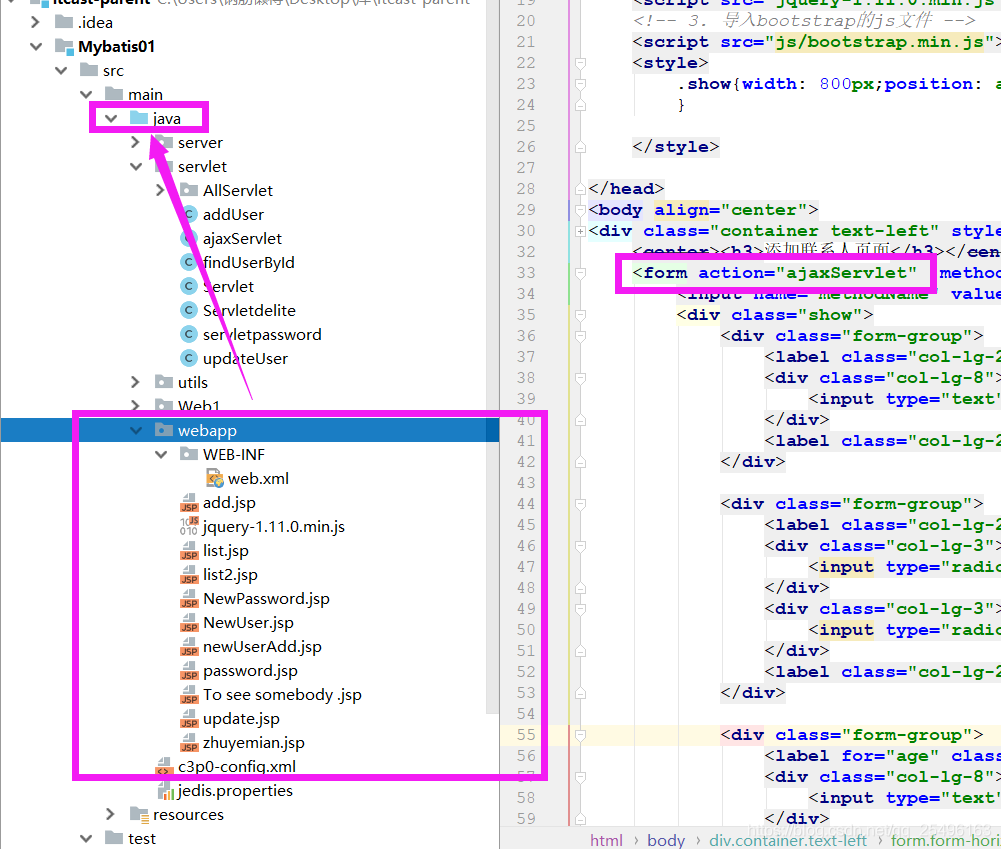Click the update.jsp file icon
This screenshot has width=1001, height=849.
189,718
